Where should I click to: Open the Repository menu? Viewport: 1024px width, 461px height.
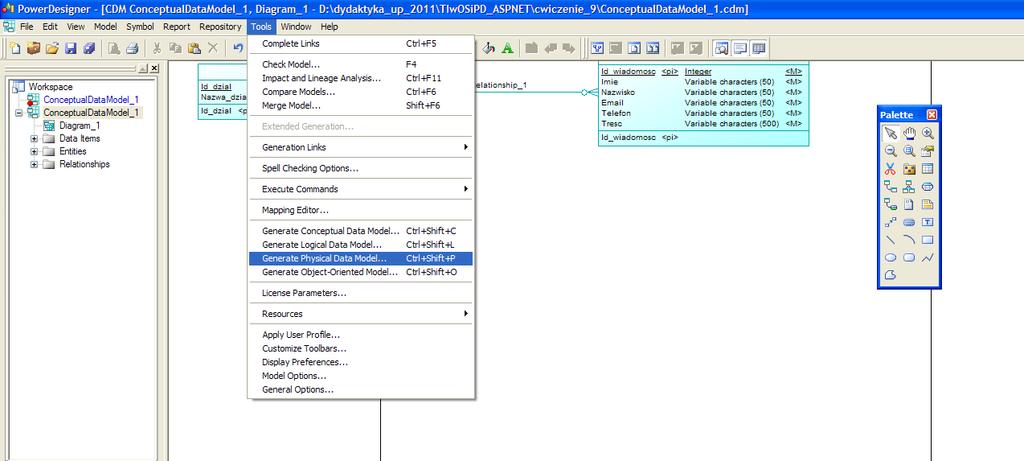220,27
